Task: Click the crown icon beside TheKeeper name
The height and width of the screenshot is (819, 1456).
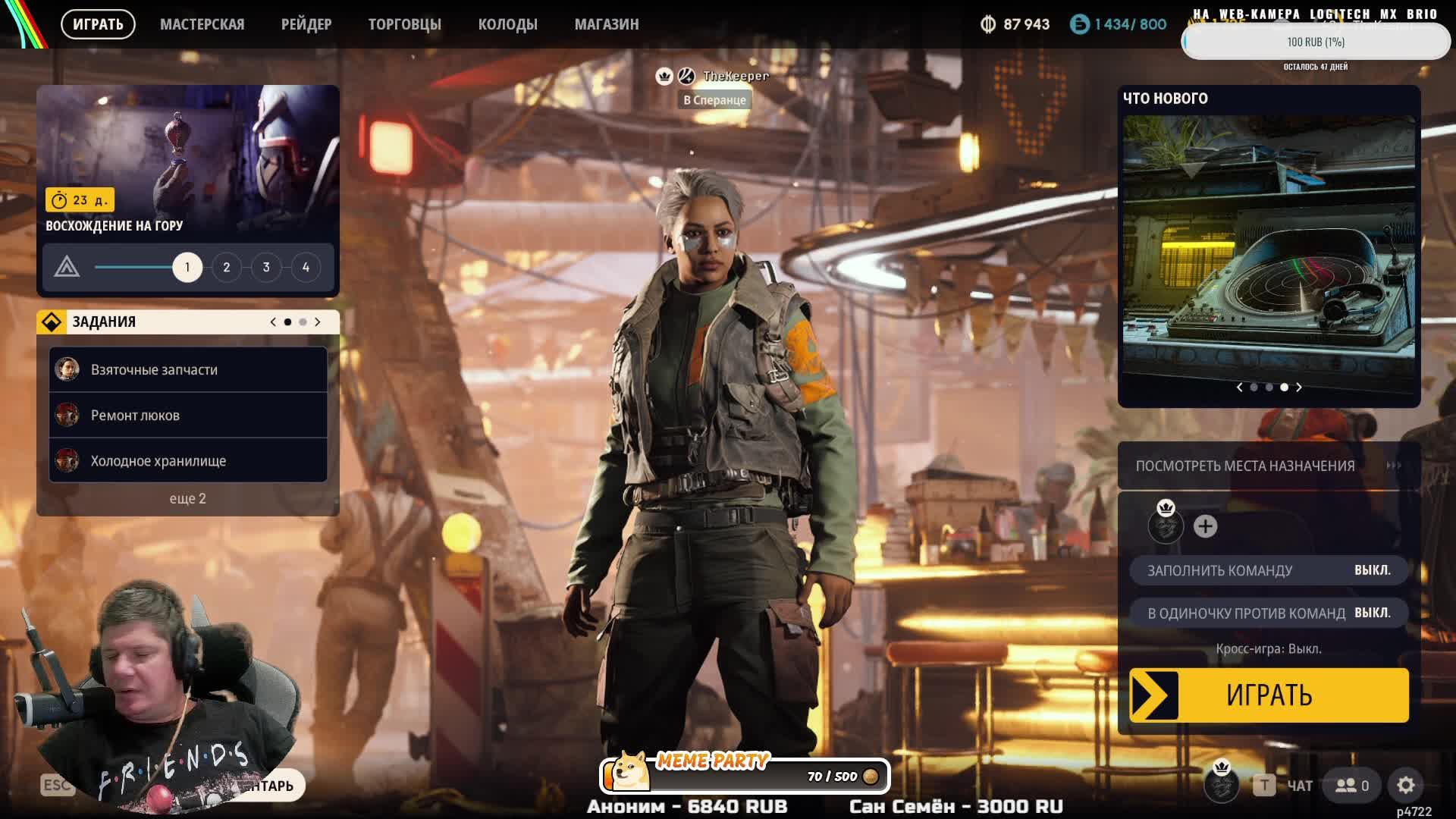Action: click(664, 76)
